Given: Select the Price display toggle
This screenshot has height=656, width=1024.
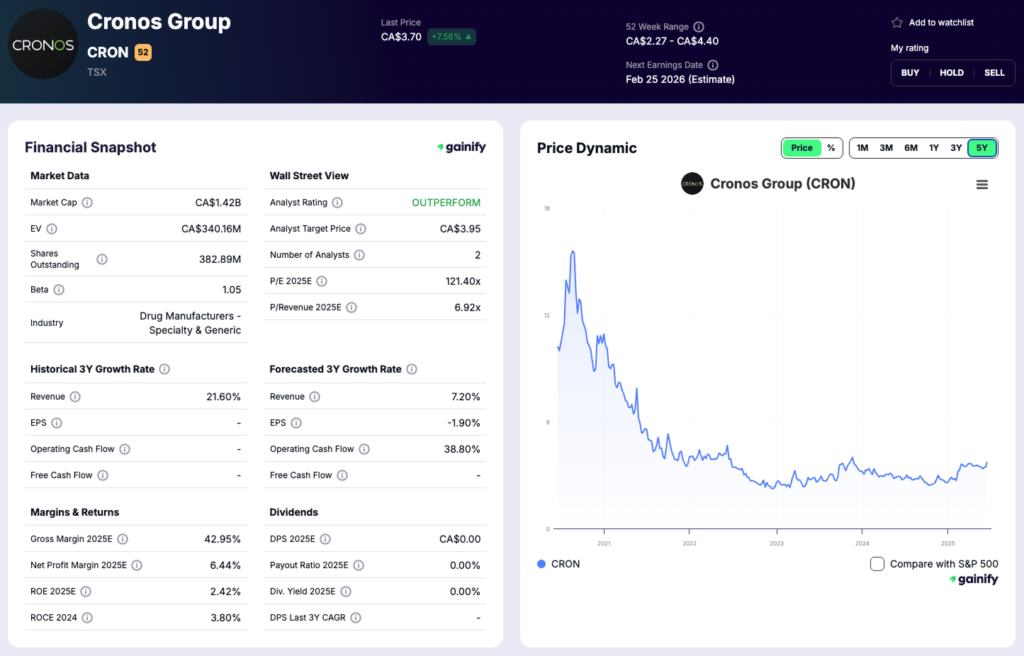Looking at the screenshot, I should pyautogui.click(x=802, y=147).
